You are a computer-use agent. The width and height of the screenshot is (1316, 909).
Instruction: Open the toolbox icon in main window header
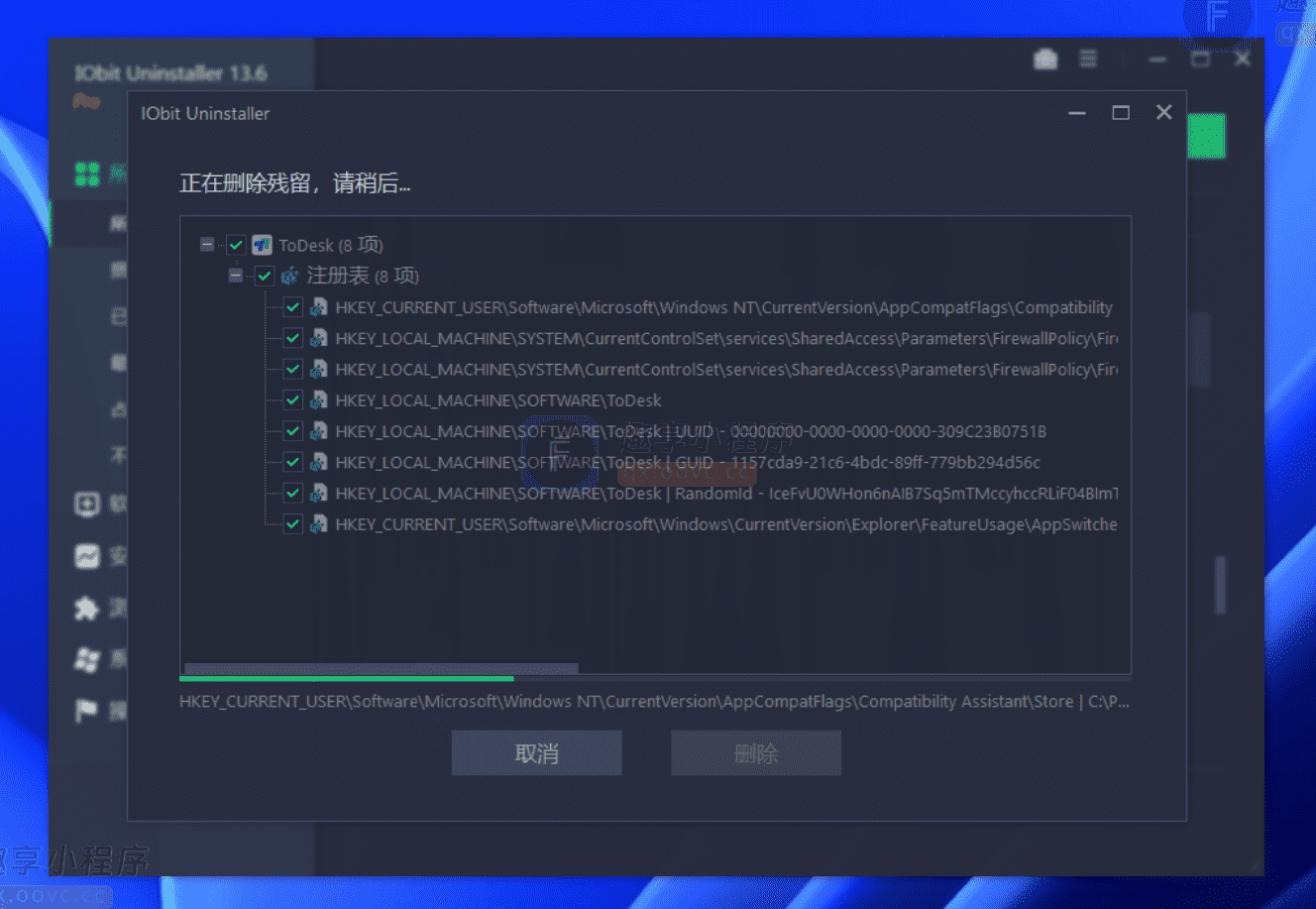click(x=1045, y=59)
